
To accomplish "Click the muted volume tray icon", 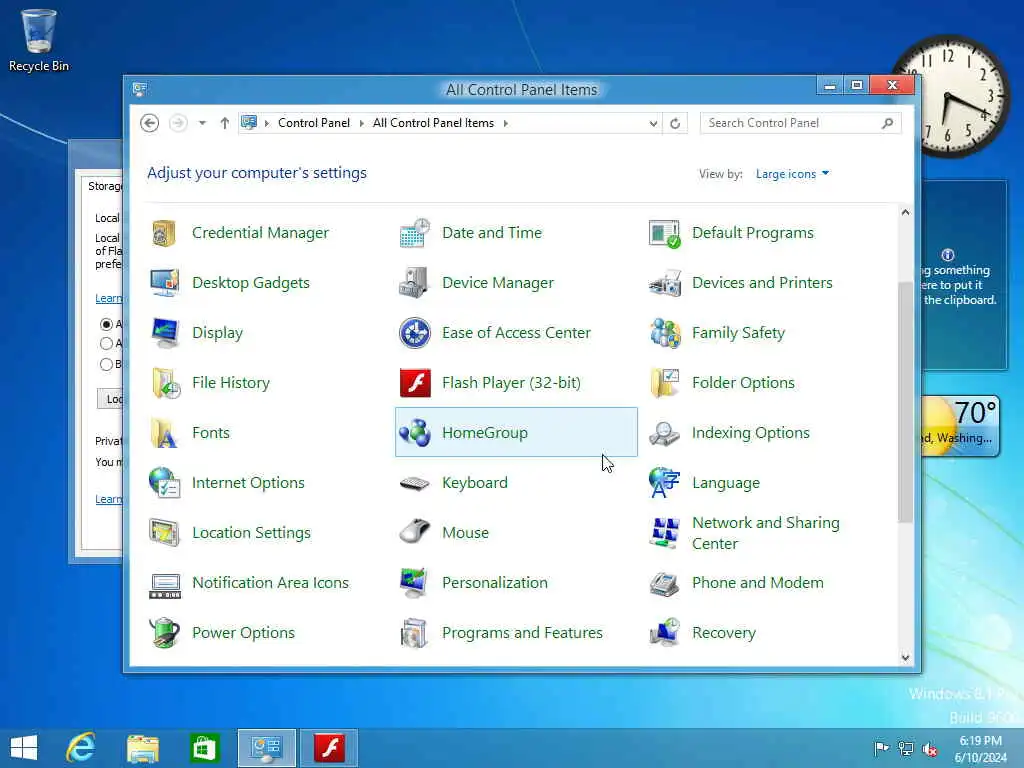I will 929,748.
